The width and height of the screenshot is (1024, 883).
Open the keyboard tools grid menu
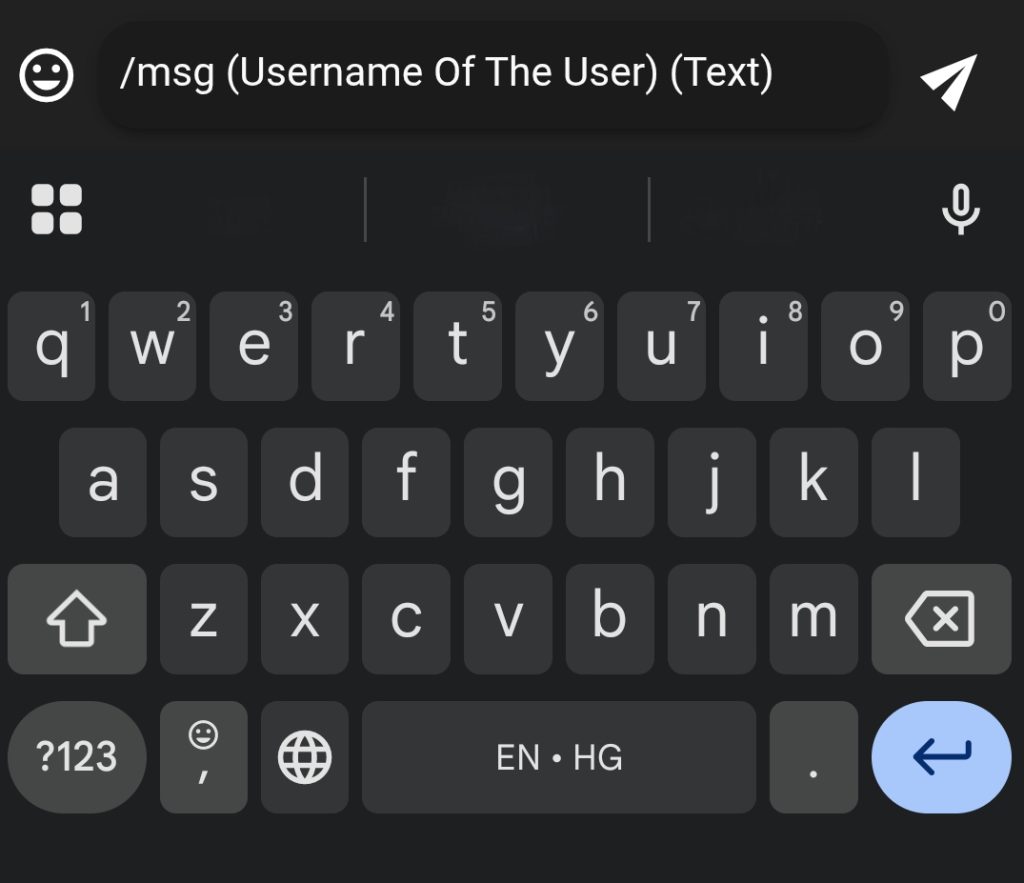click(57, 209)
